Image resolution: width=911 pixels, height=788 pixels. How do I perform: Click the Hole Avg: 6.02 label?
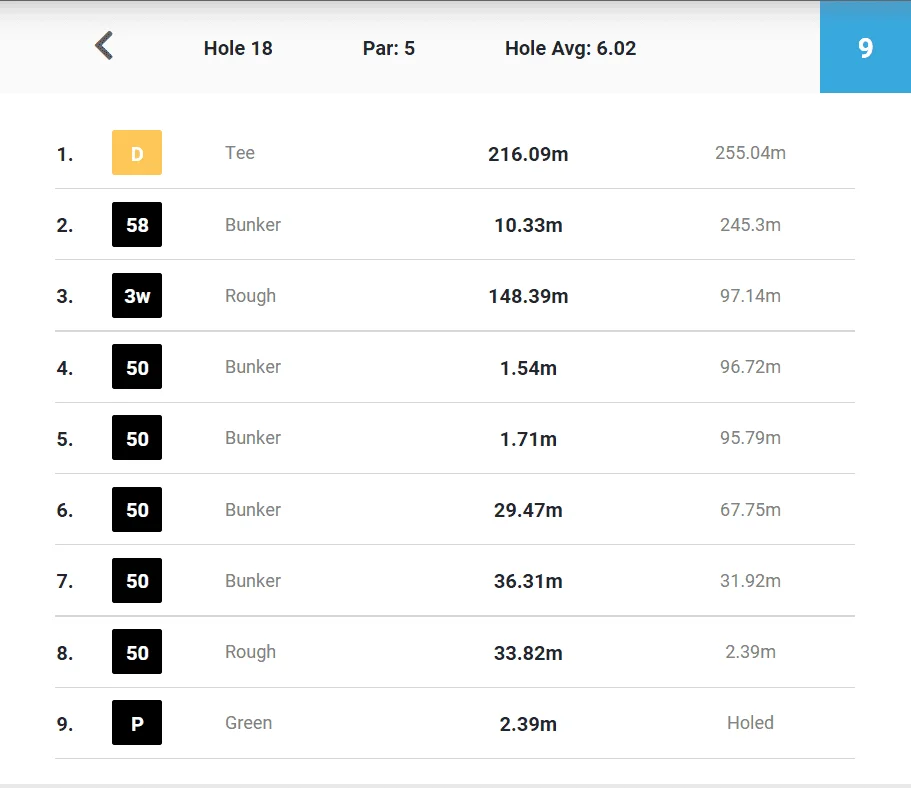click(571, 48)
